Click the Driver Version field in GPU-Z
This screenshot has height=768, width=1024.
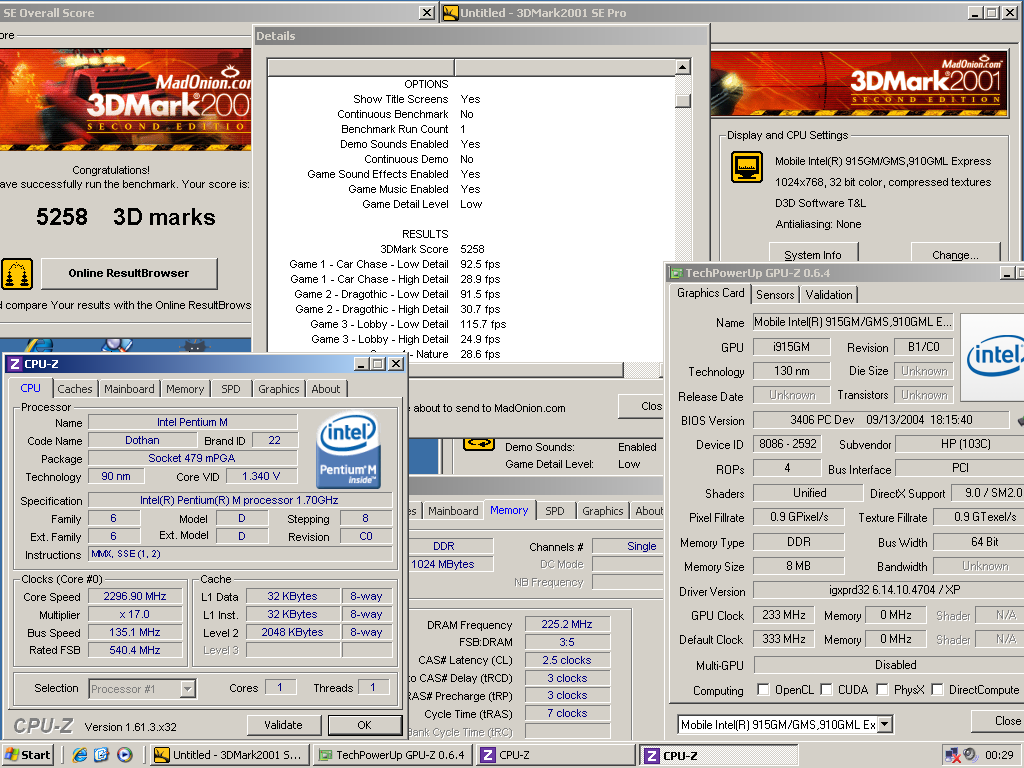[888, 590]
